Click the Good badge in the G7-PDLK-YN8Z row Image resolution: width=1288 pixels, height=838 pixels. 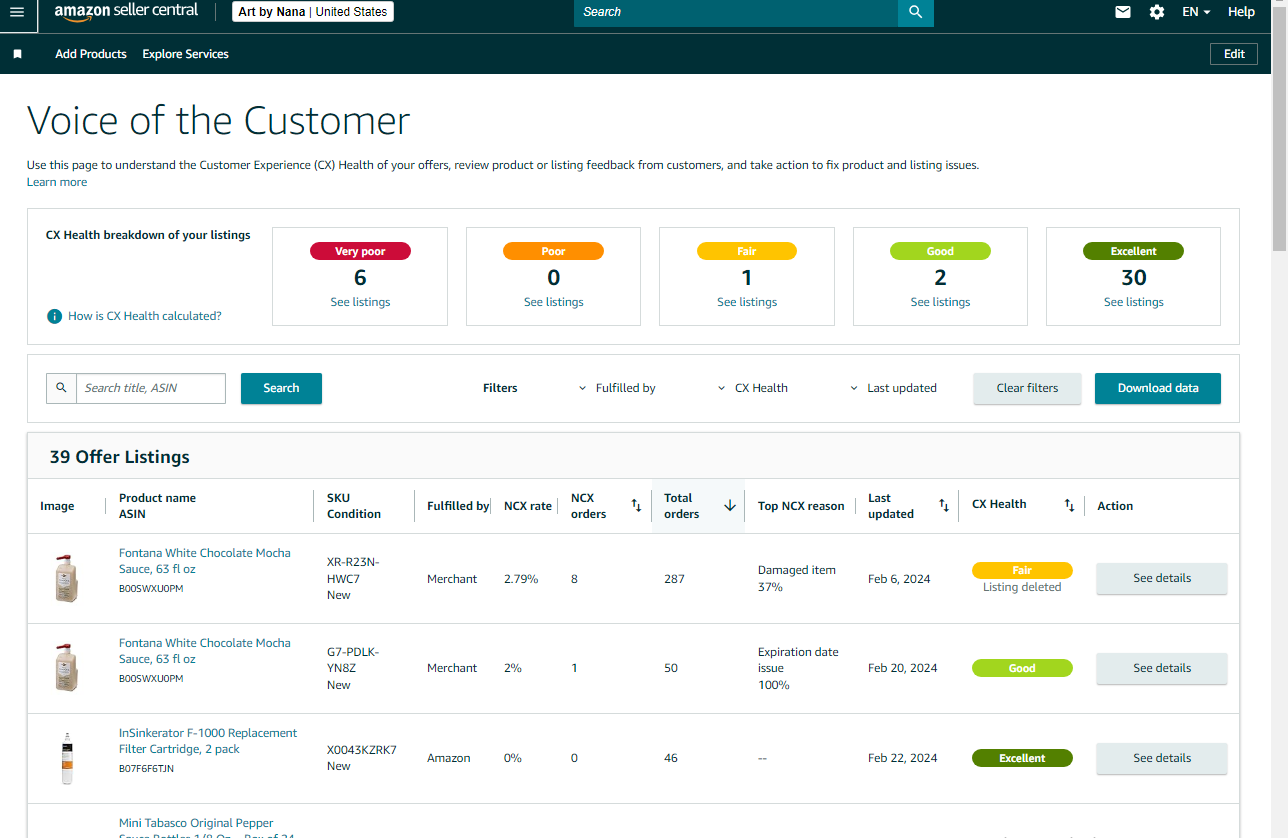click(1022, 668)
